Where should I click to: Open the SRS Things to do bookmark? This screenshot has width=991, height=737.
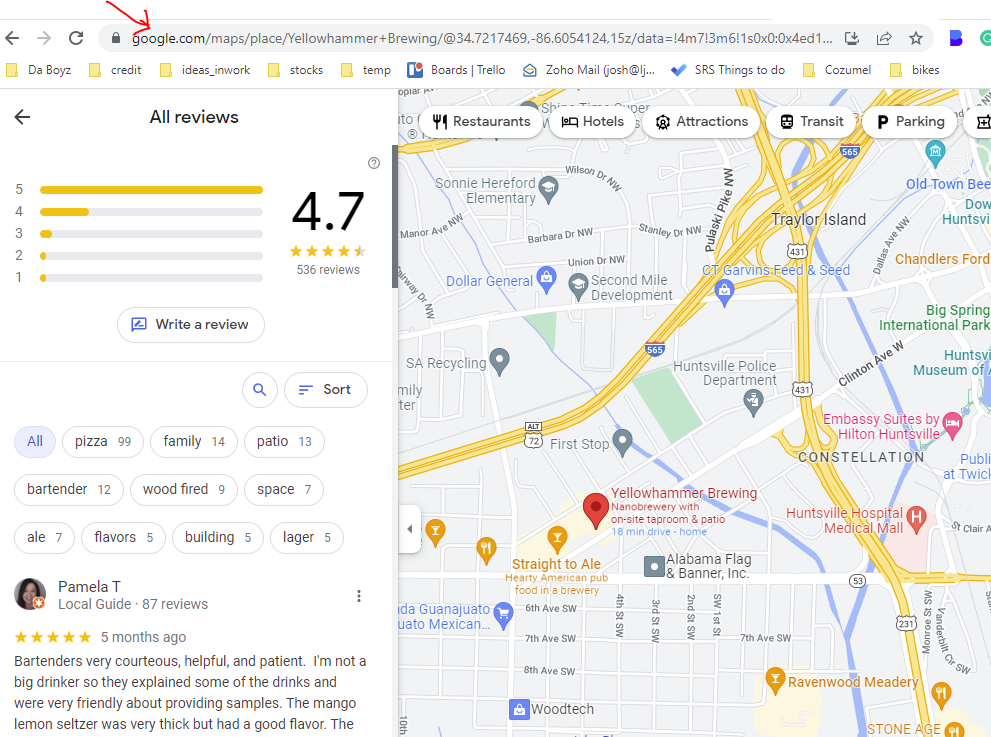[728, 70]
